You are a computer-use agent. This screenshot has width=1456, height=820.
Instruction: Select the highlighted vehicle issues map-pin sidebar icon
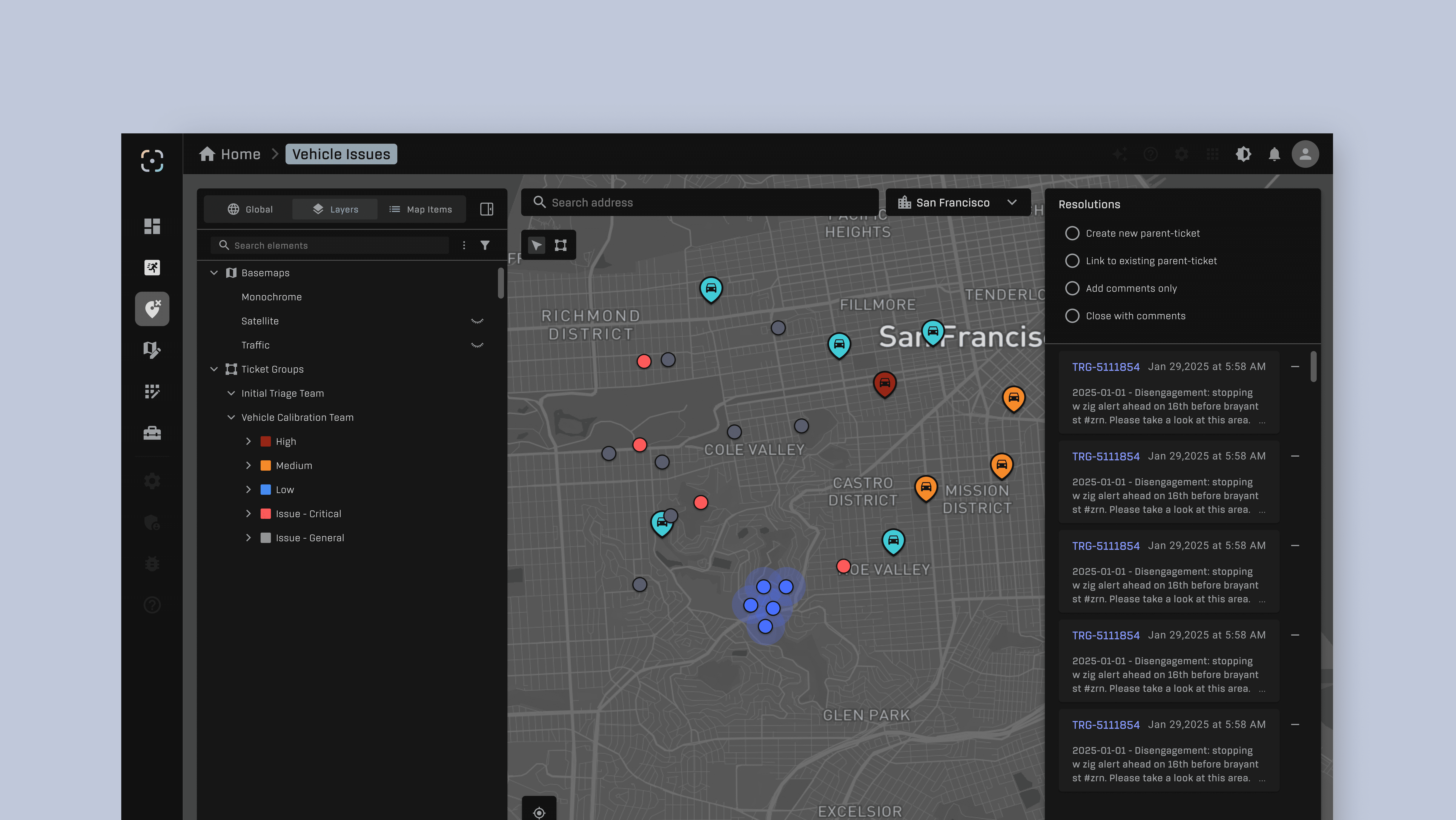pyautogui.click(x=152, y=309)
